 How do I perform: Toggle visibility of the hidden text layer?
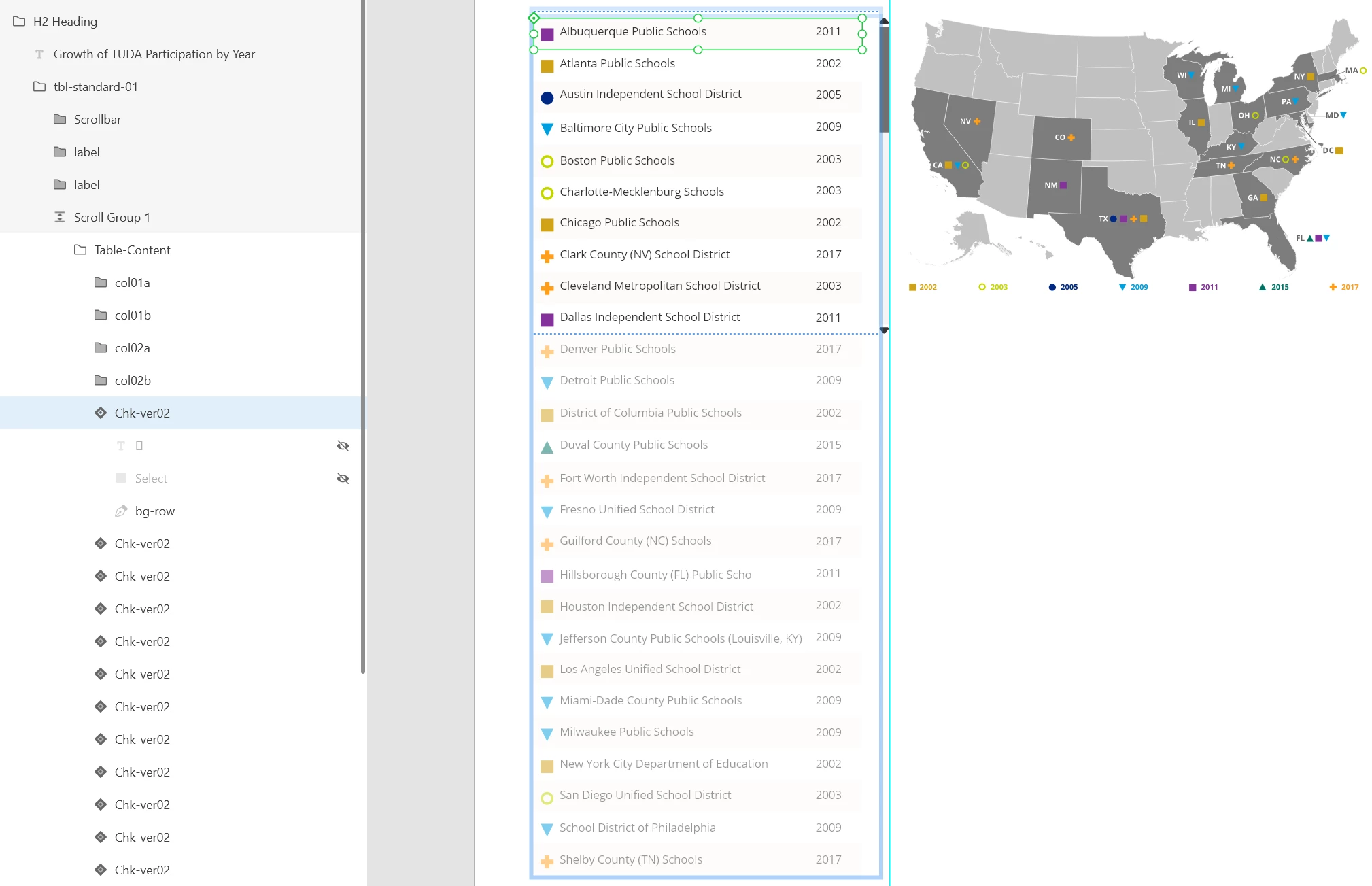click(x=343, y=446)
